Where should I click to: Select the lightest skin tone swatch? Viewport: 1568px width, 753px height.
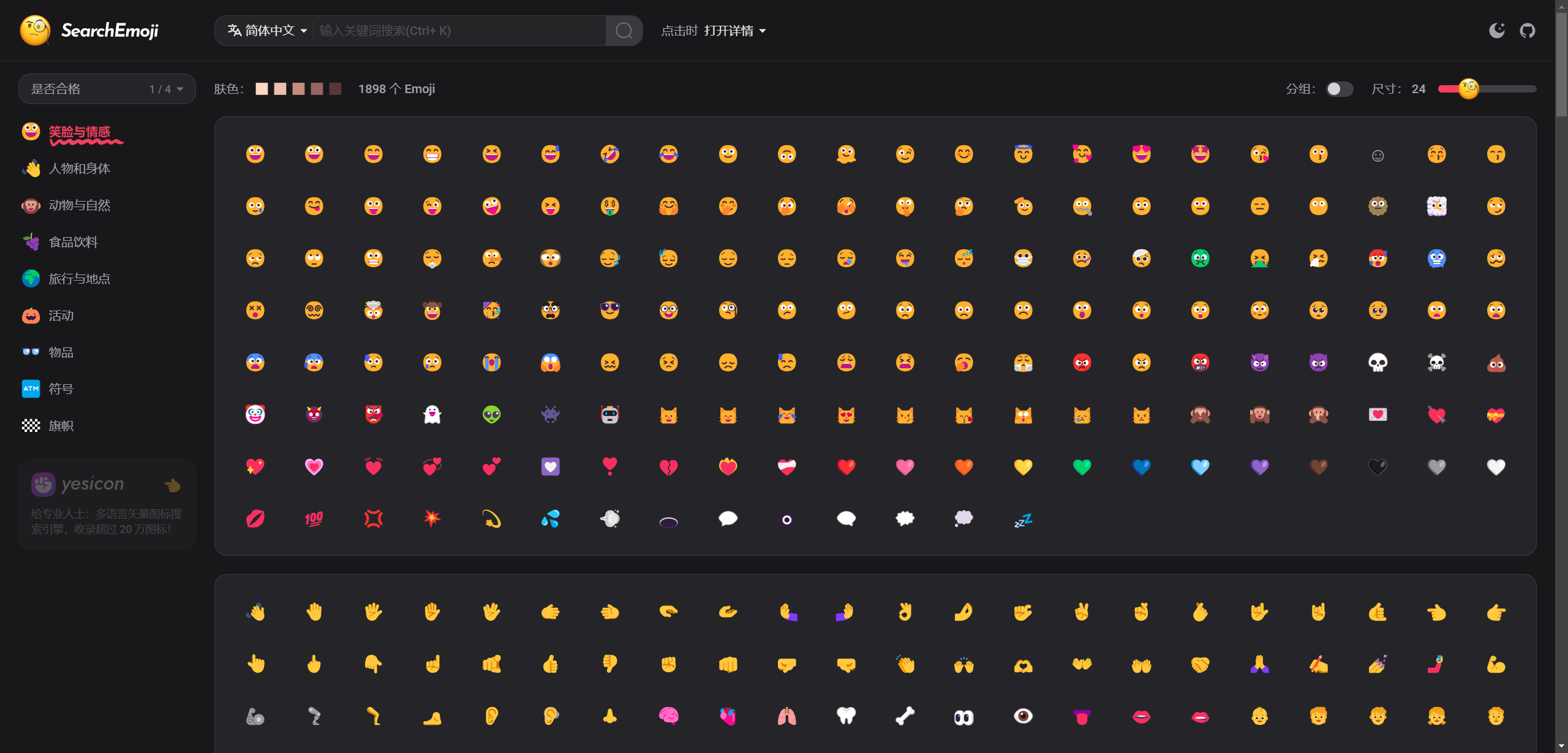click(x=262, y=88)
